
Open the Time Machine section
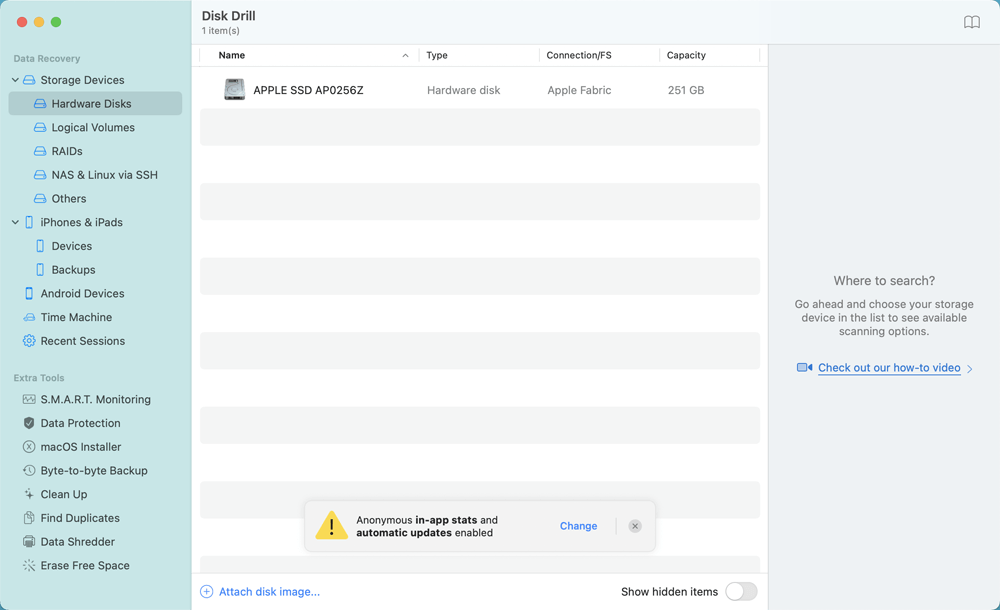point(74,317)
